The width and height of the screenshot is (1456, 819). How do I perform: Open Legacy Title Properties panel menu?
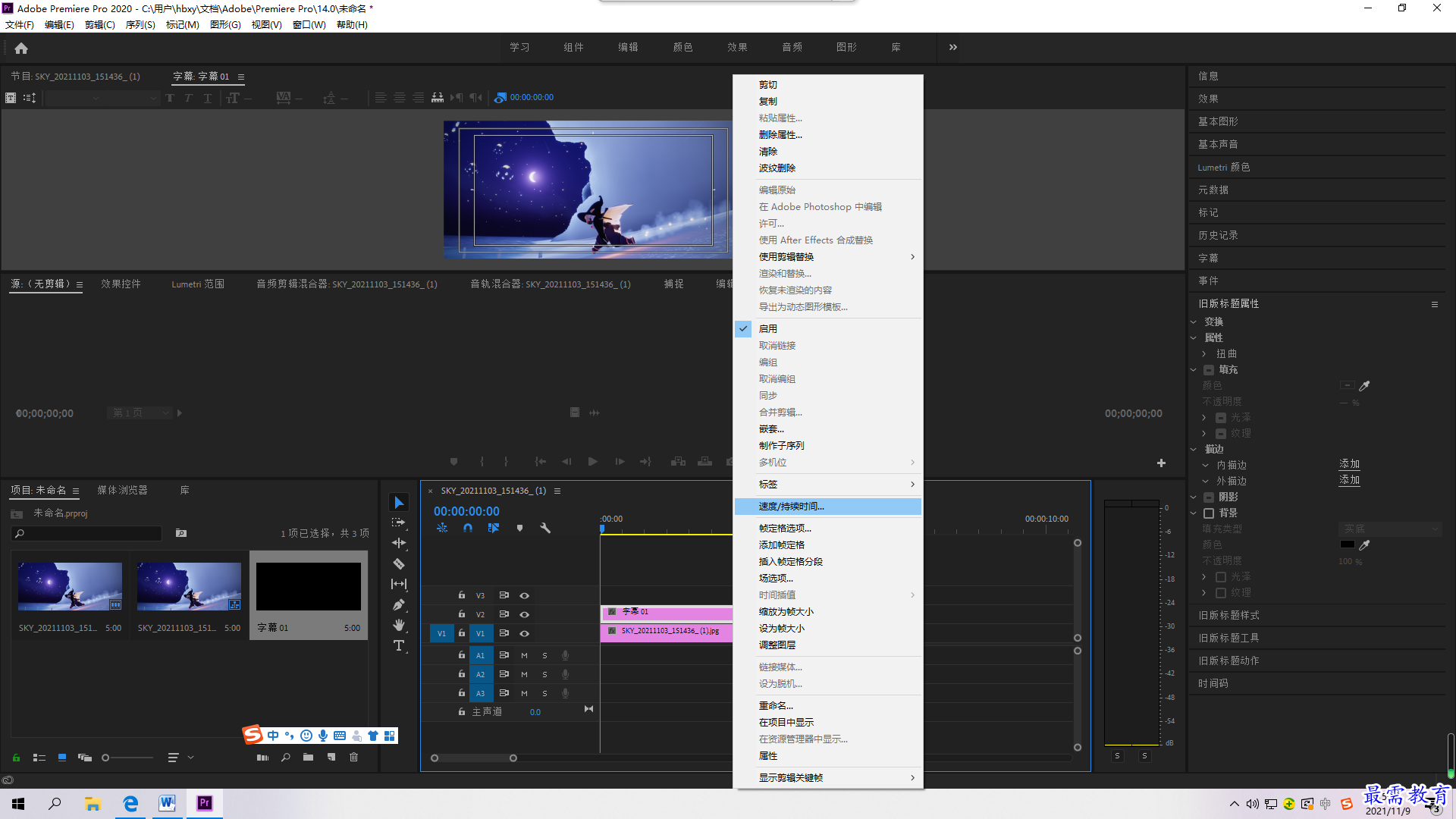[1434, 304]
